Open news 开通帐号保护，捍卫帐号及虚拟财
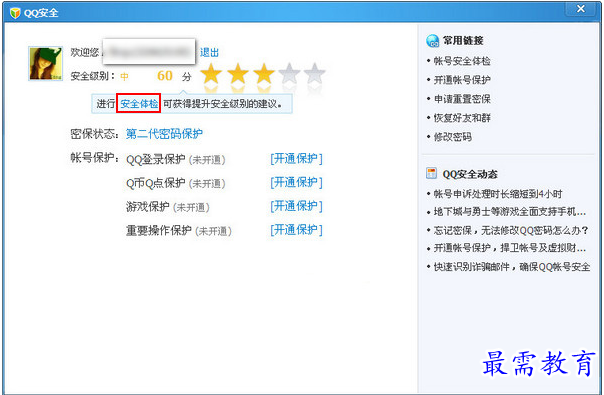This screenshot has width=604, height=395. [x=510, y=248]
